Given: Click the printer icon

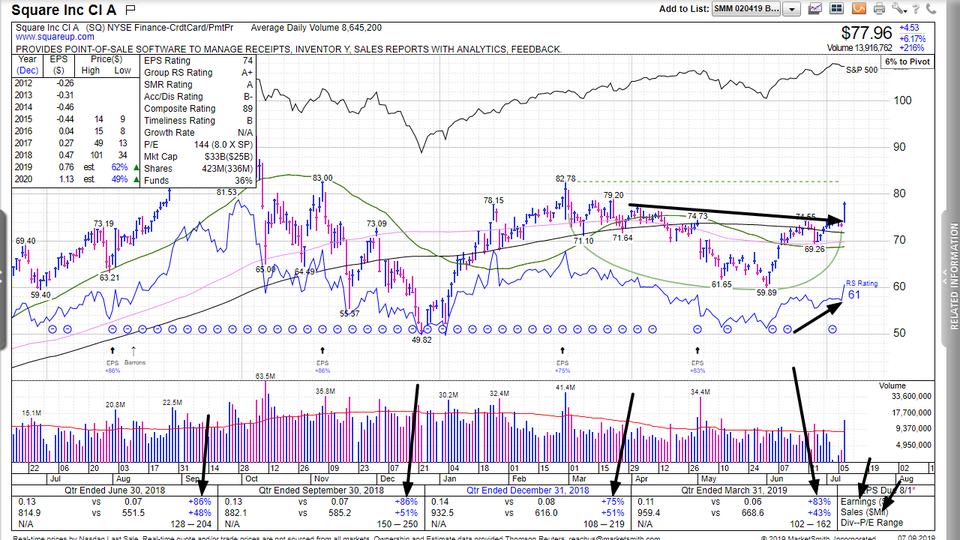Looking at the screenshot, I should coord(879,9).
